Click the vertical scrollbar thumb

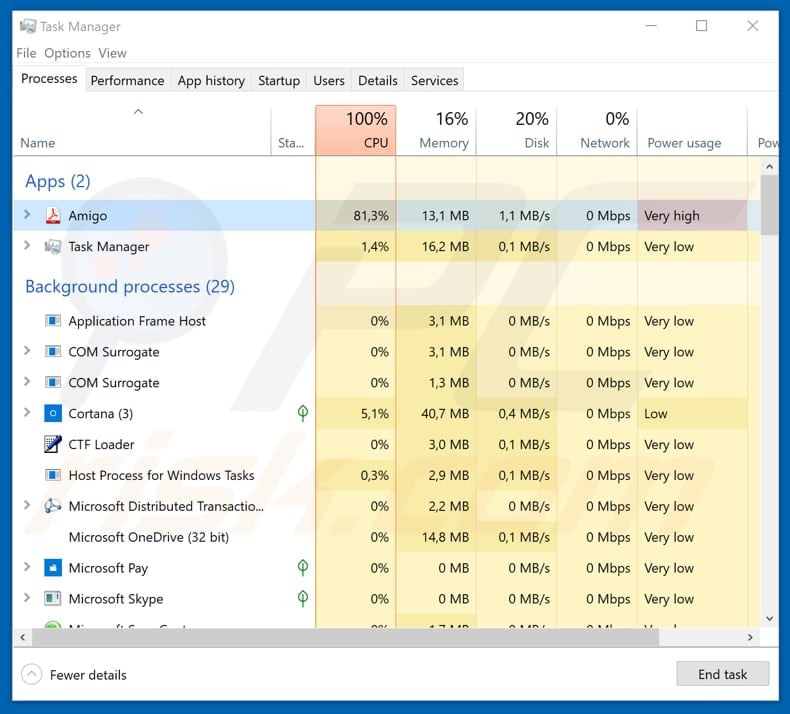(x=769, y=205)
